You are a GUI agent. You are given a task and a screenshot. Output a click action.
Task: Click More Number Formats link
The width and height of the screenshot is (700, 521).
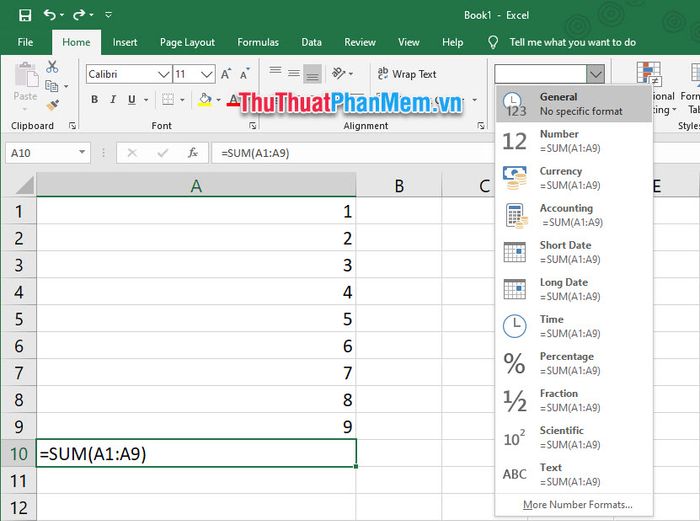577,505
